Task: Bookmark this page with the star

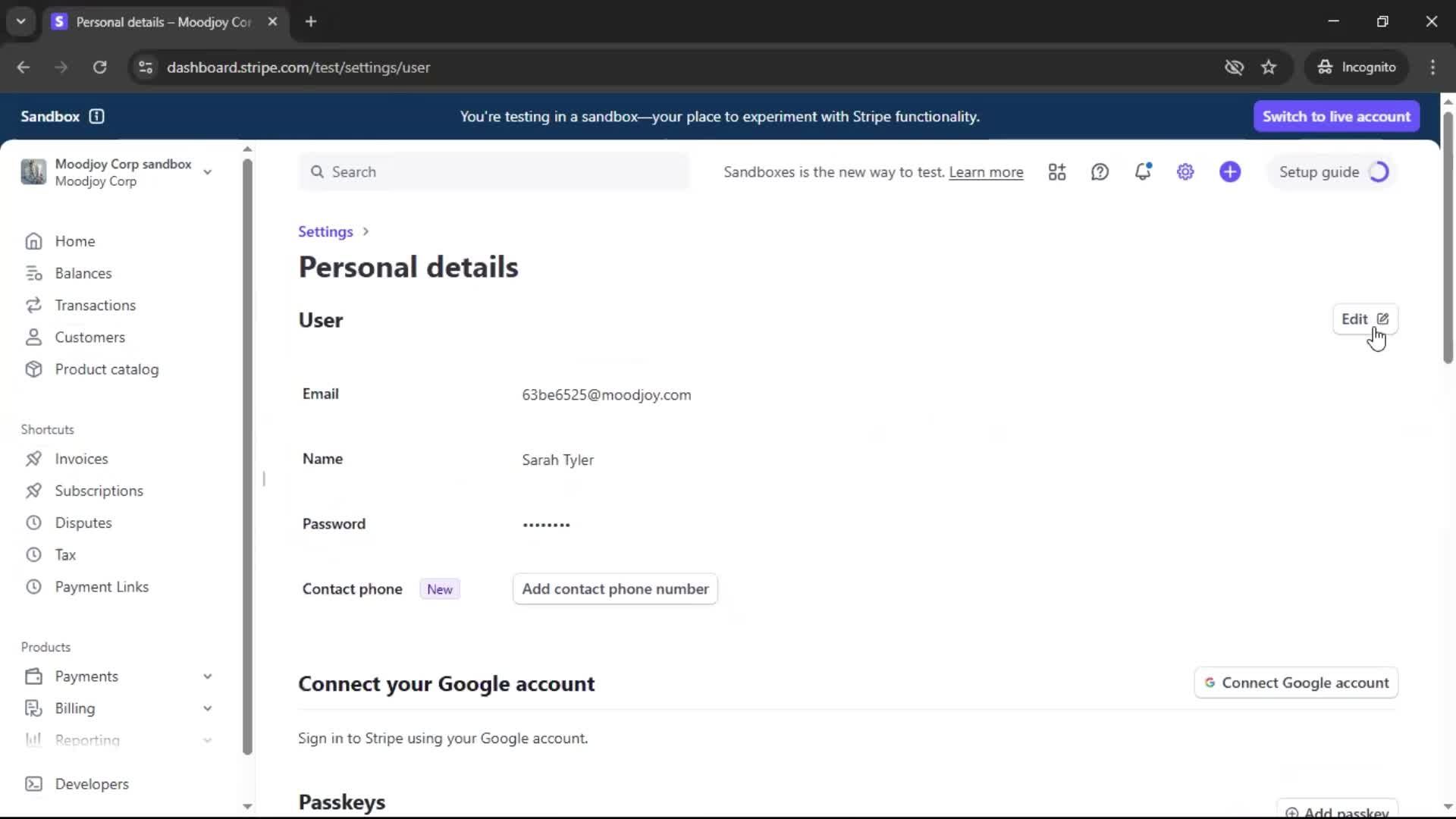Action: (1269, 67)
